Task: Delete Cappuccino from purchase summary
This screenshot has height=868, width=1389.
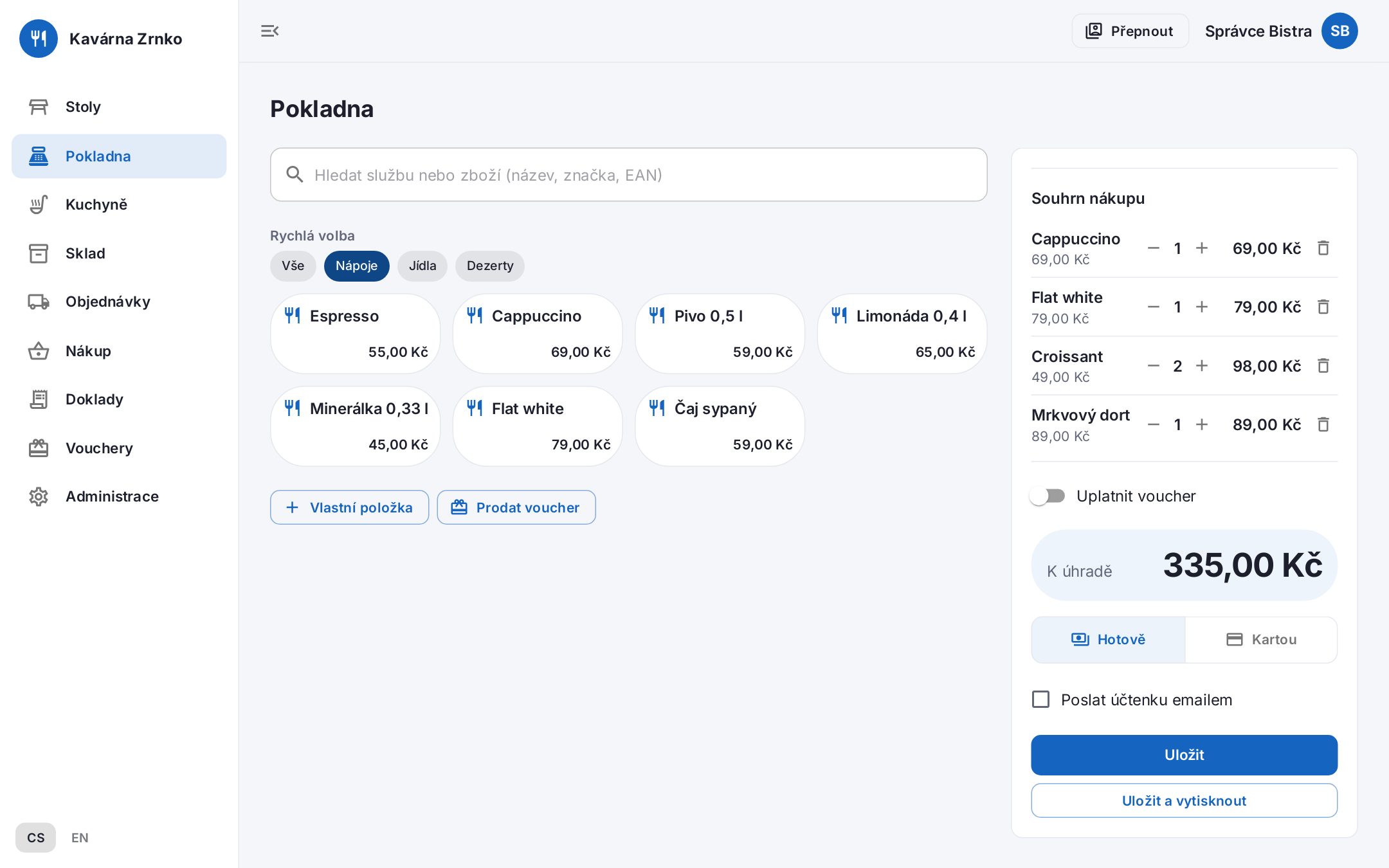Action: (x=1323, y=248)
